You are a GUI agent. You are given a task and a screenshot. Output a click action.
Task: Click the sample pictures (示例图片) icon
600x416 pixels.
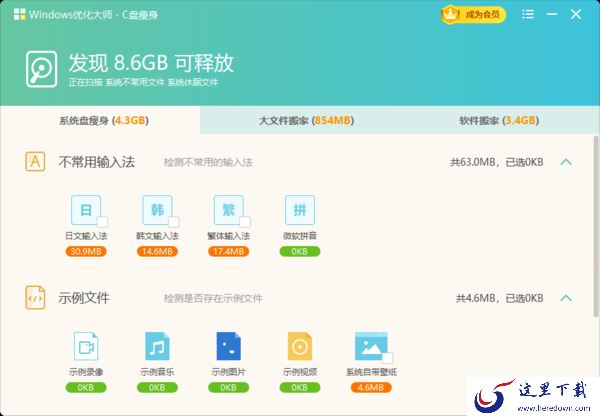pyautogui.click(x=228, y=346)
